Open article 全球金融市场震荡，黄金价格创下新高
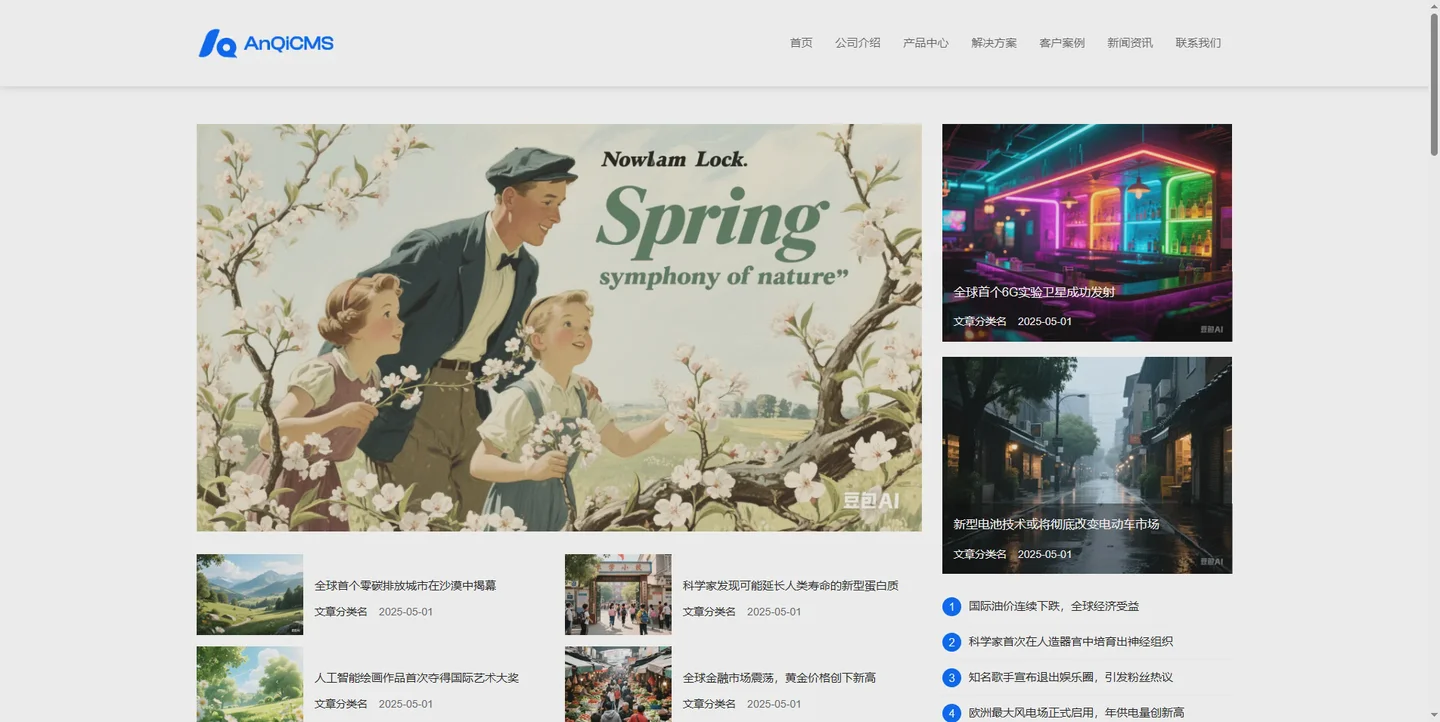Viewport: 1440px width, 722px height. pos(779,678)
